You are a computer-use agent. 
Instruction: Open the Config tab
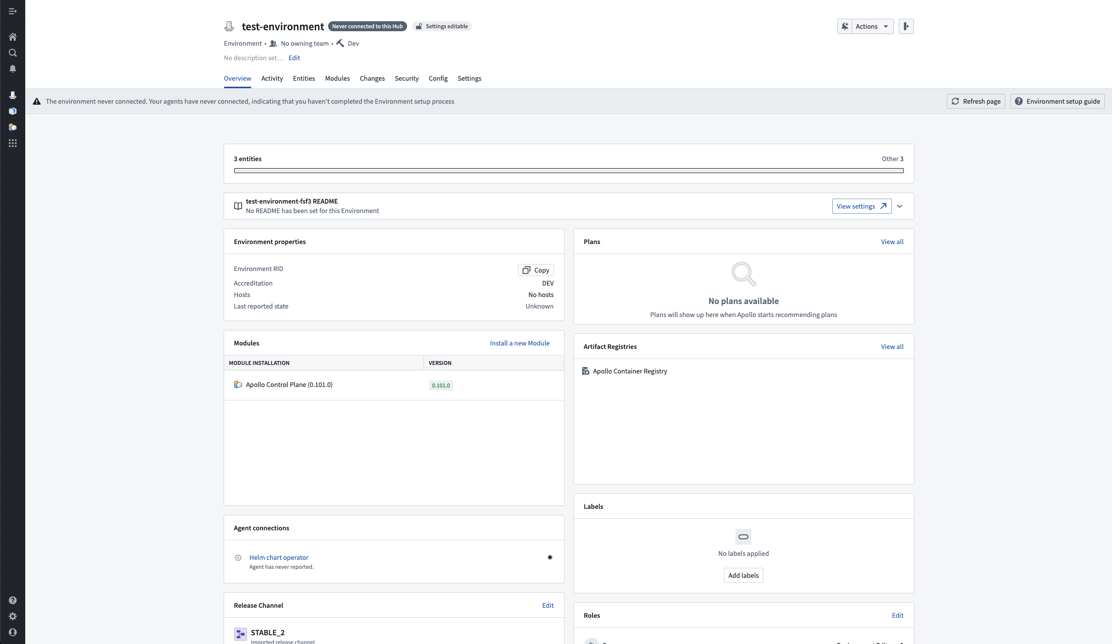tap(438, 79)
